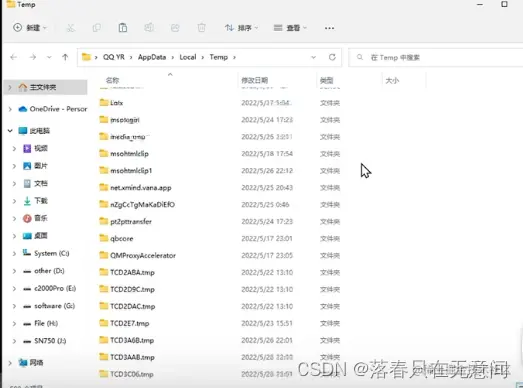Click the Documents icon in sidebar
This screenshot has width=523, height=388.
[27, 183]
